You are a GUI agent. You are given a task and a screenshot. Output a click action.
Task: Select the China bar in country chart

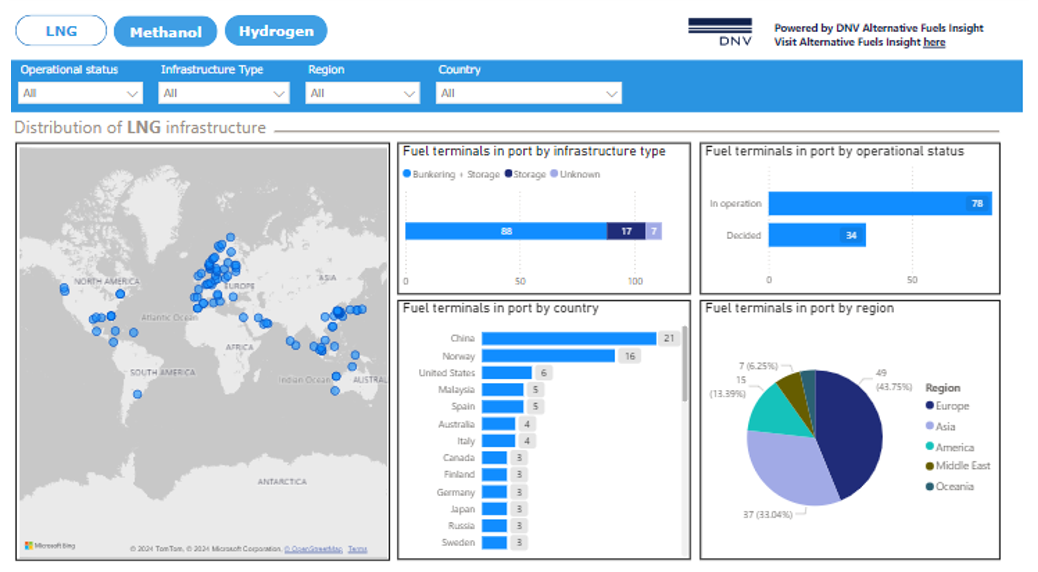[568, 339]
